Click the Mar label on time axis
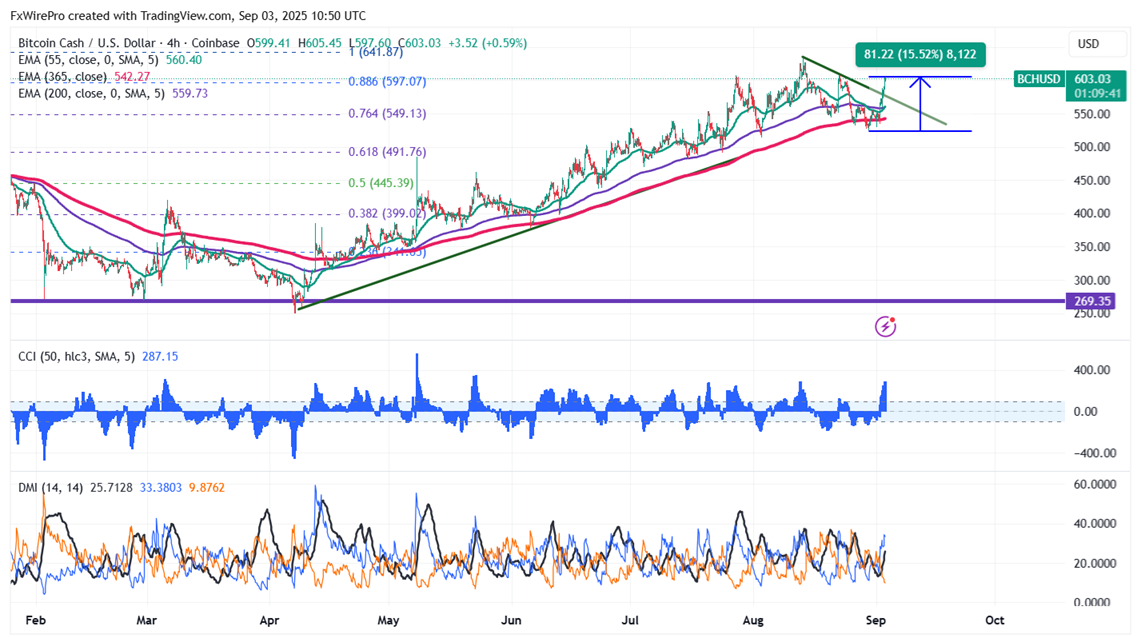The width and height of the screenshot is (1139, 637). [147, 620]
